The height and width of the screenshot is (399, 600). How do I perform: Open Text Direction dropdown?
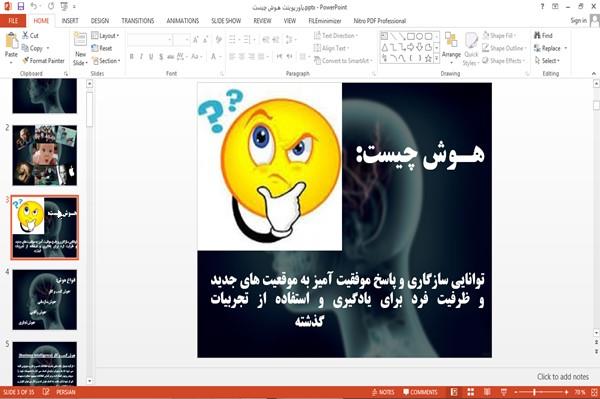click(x=336, y=36)
